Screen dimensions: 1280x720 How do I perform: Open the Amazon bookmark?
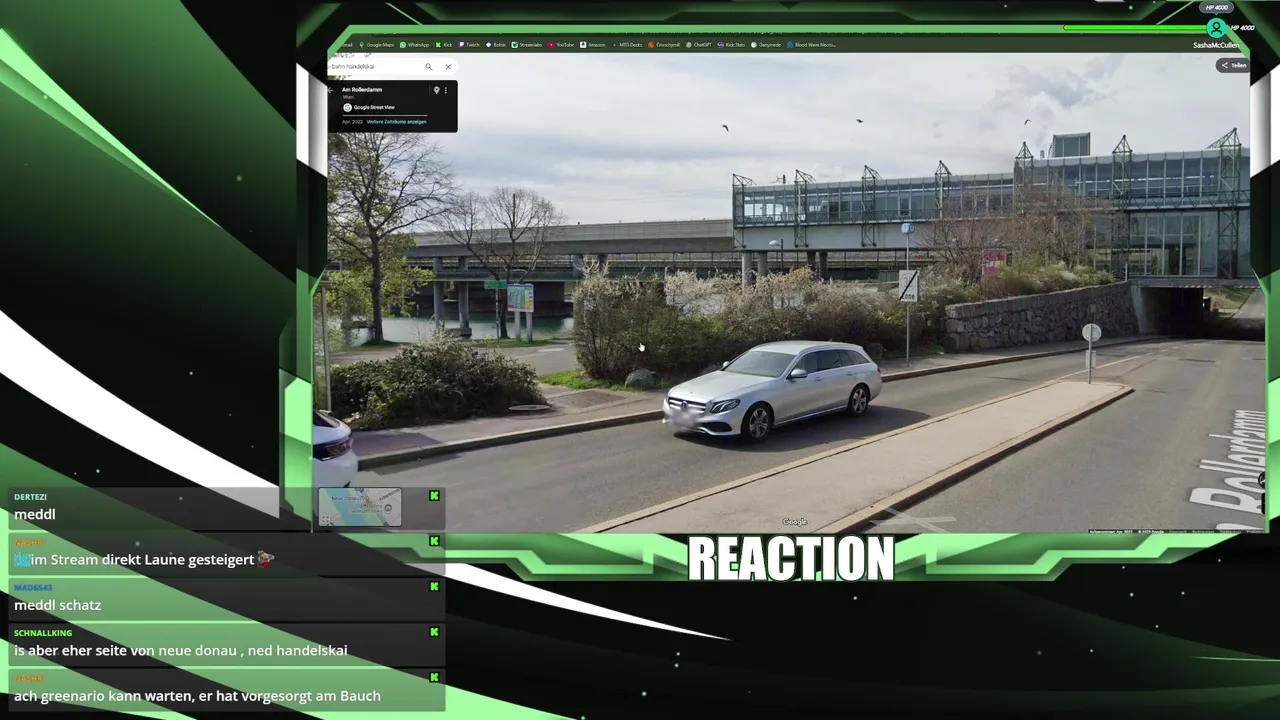(592, 45)
